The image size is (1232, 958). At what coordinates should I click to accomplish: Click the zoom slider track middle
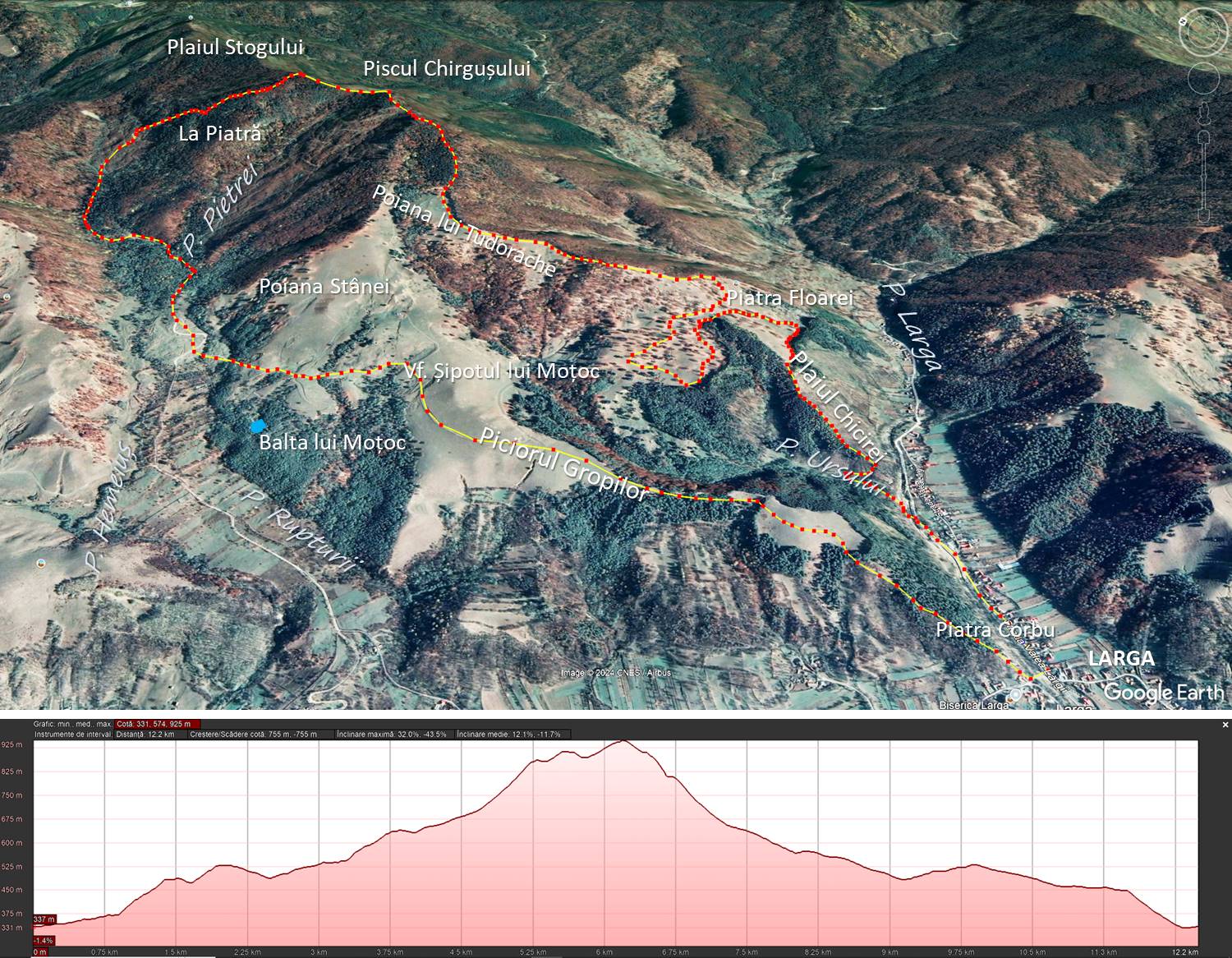1205,176
